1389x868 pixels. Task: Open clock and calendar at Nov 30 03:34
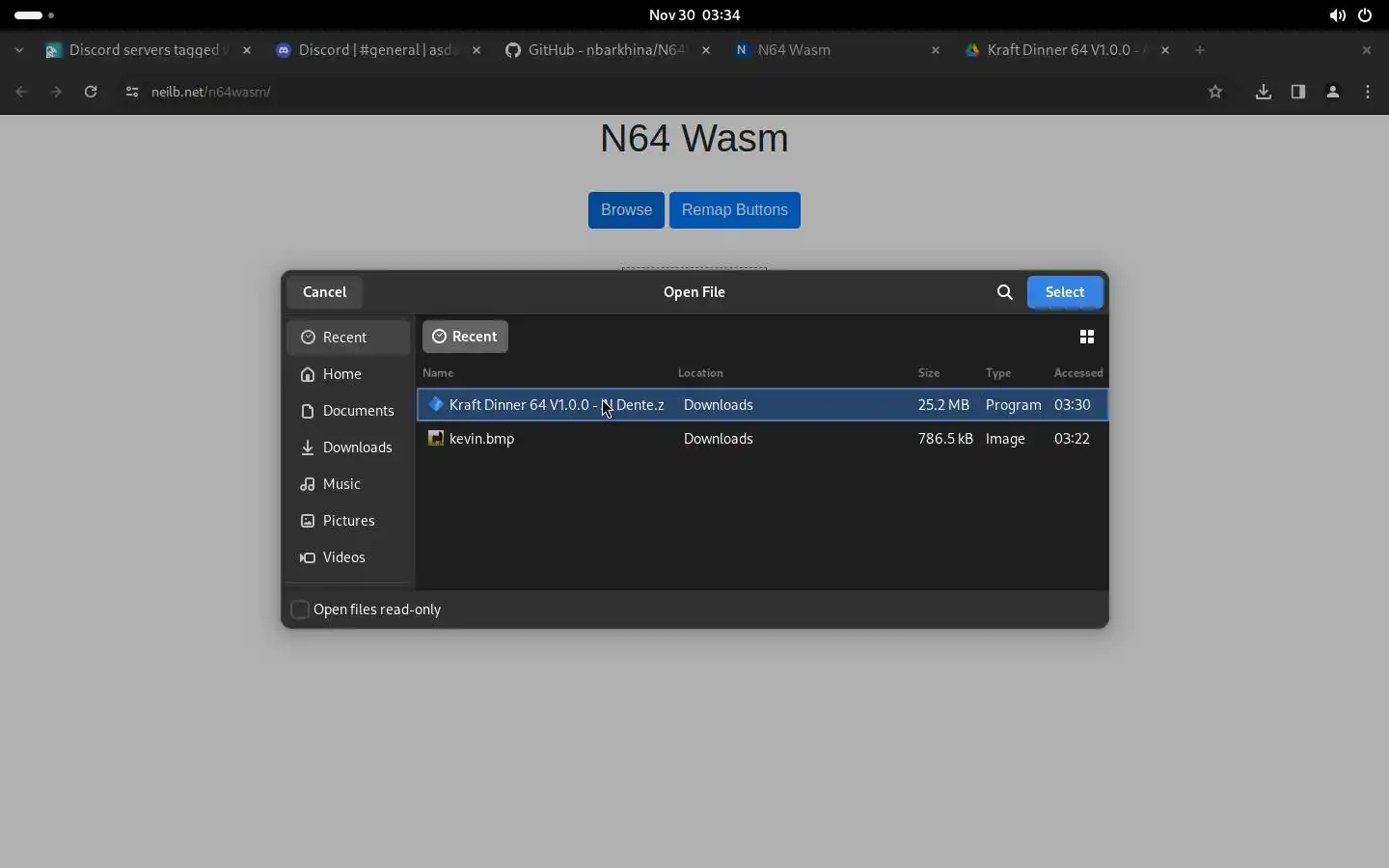[x=694, y=15]
